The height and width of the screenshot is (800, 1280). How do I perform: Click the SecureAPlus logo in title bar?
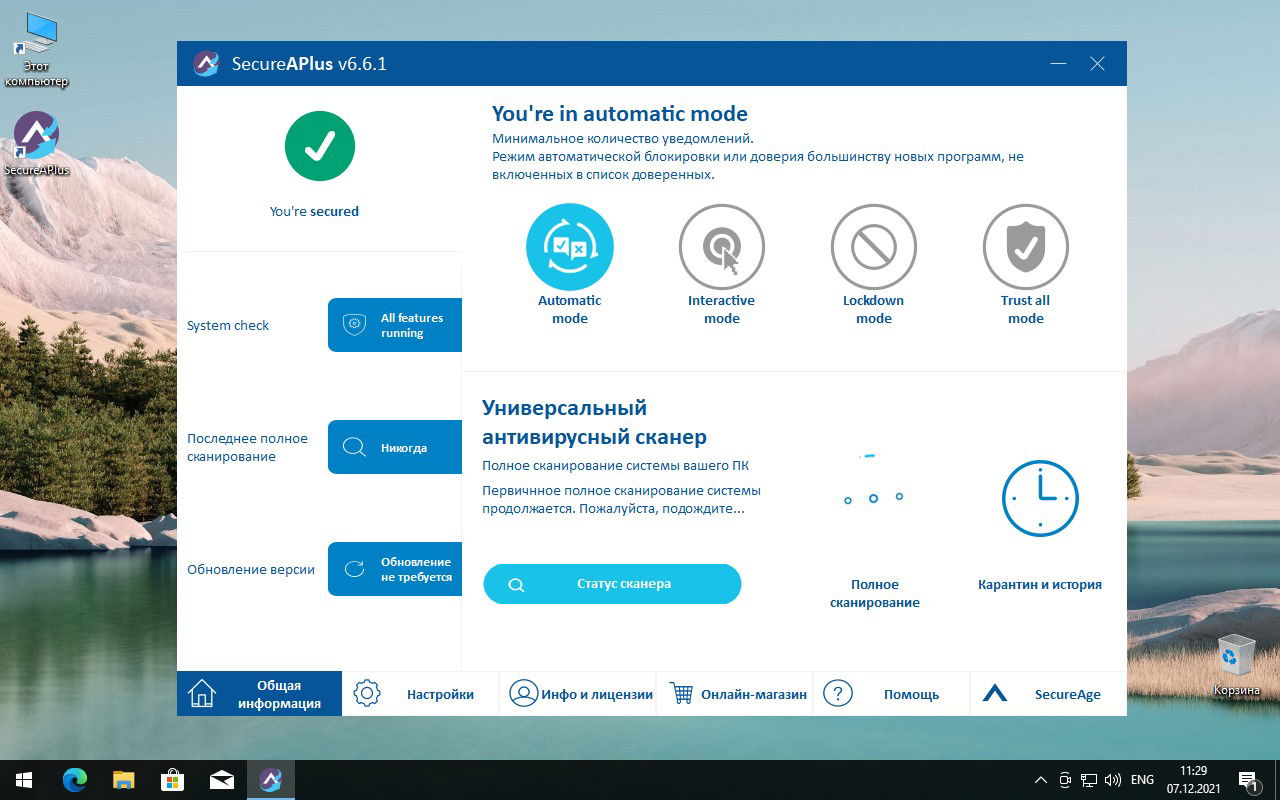pyautogui.click(x=206, y=64)
